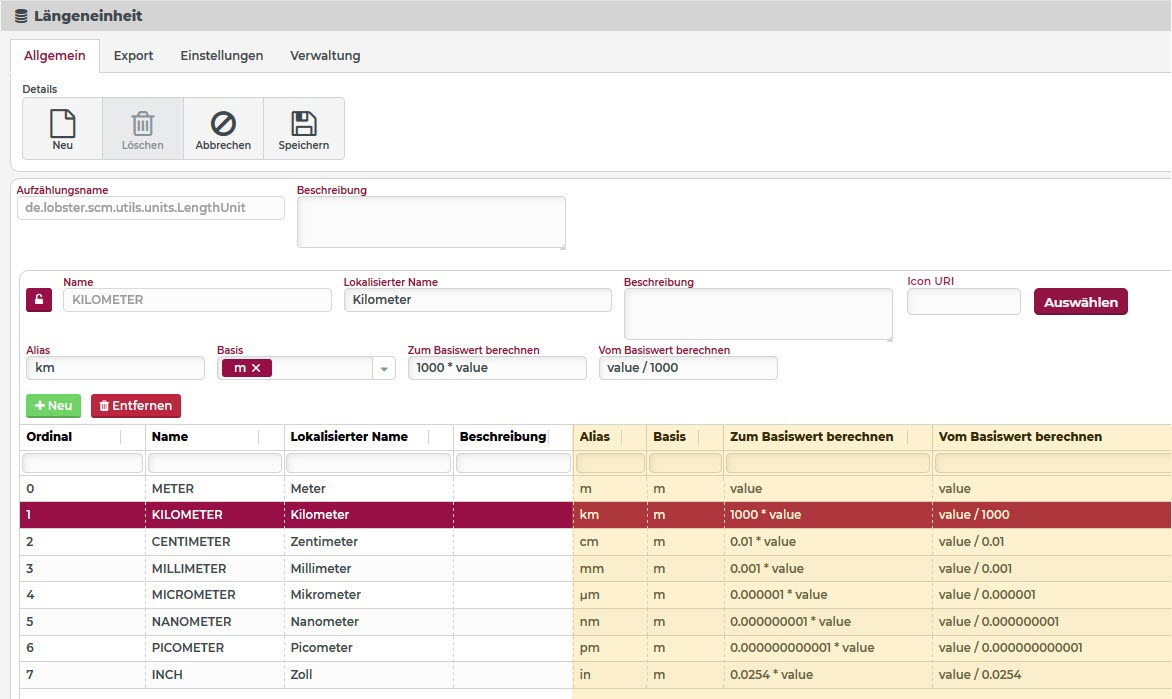The width and height of the screenshot is (1172, 699).
Task: Click the value / 0.000000000001 cell
Action: [1052, 647]
